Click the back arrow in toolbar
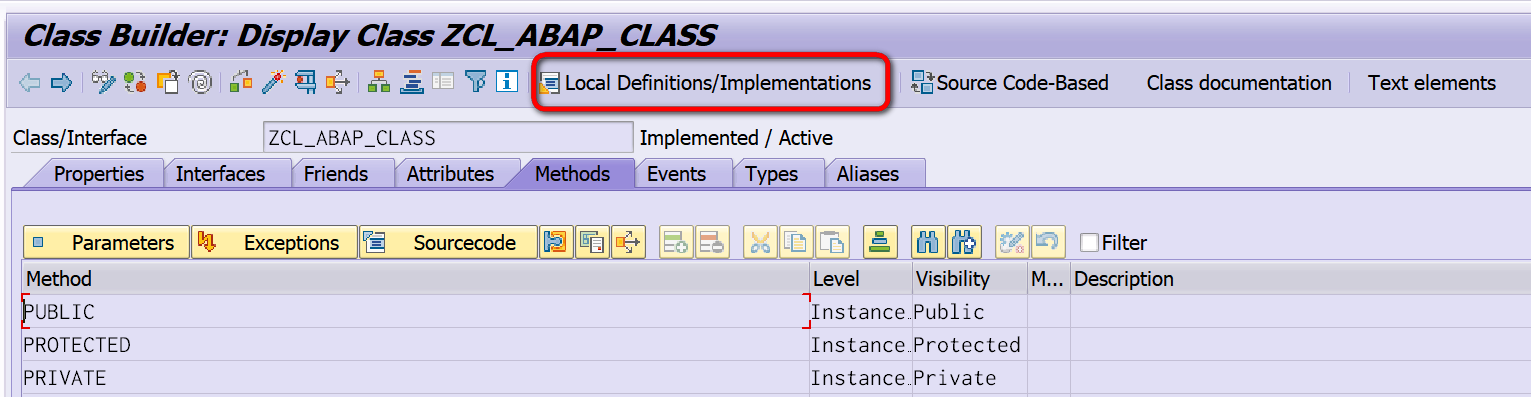Viewport: 1531px width, 397px height. [x=30, y=83]
